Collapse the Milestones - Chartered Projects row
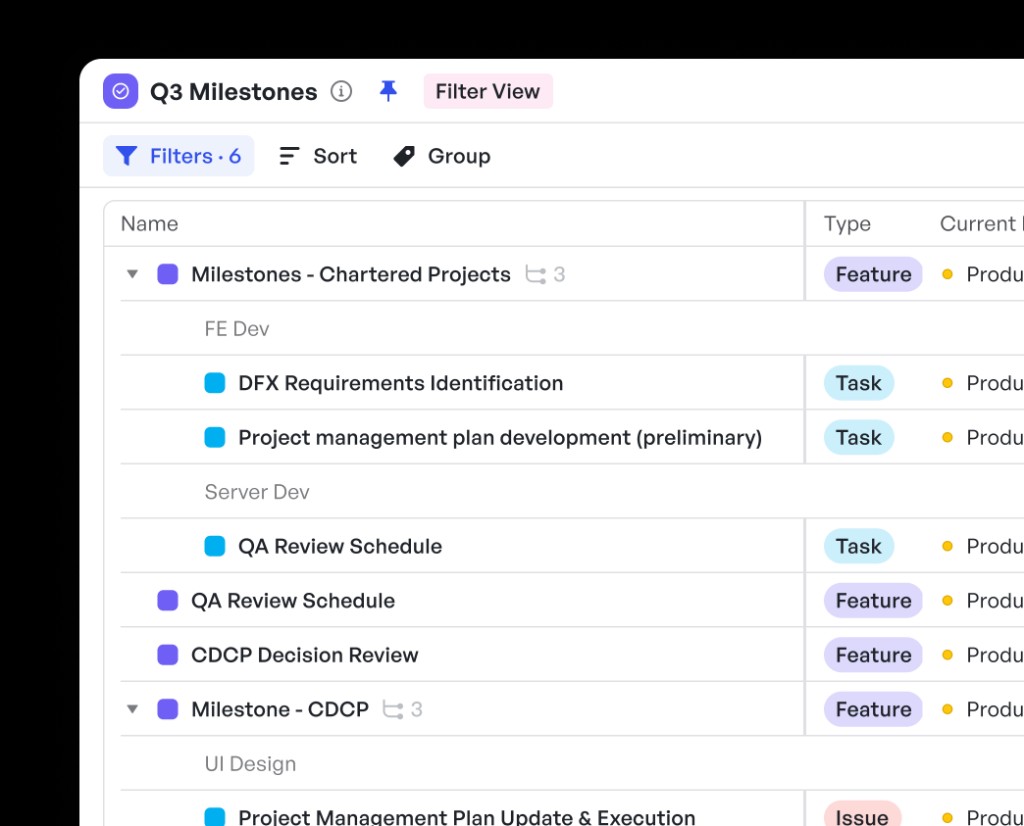 click(x=133, y=274)
